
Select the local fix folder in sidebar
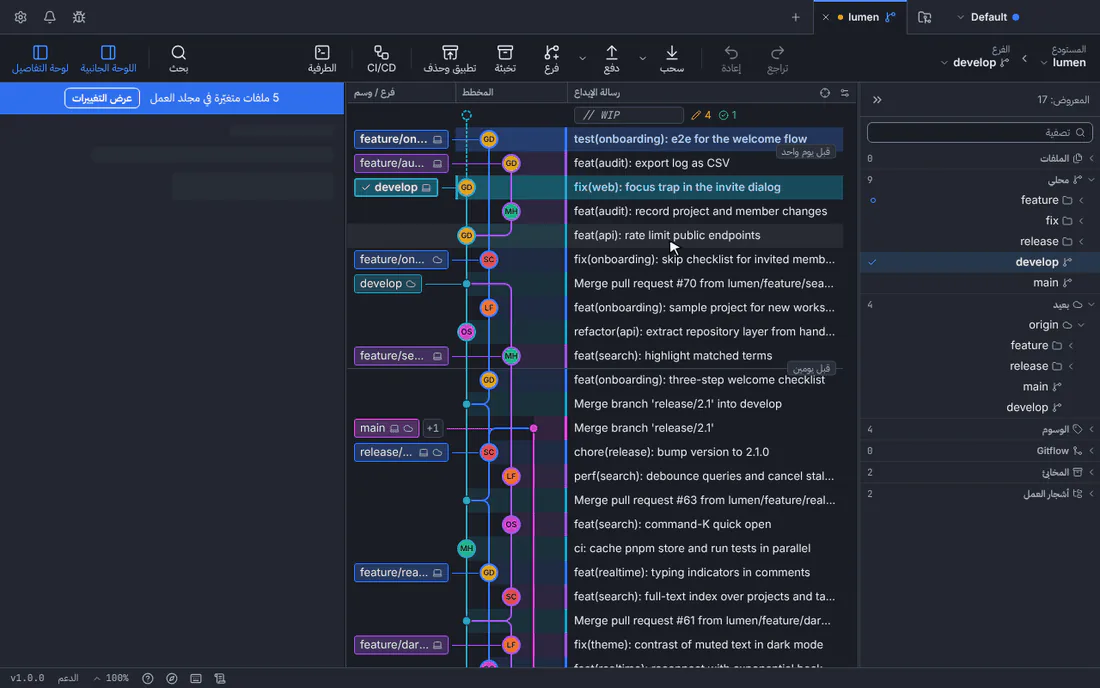(979, 221)
